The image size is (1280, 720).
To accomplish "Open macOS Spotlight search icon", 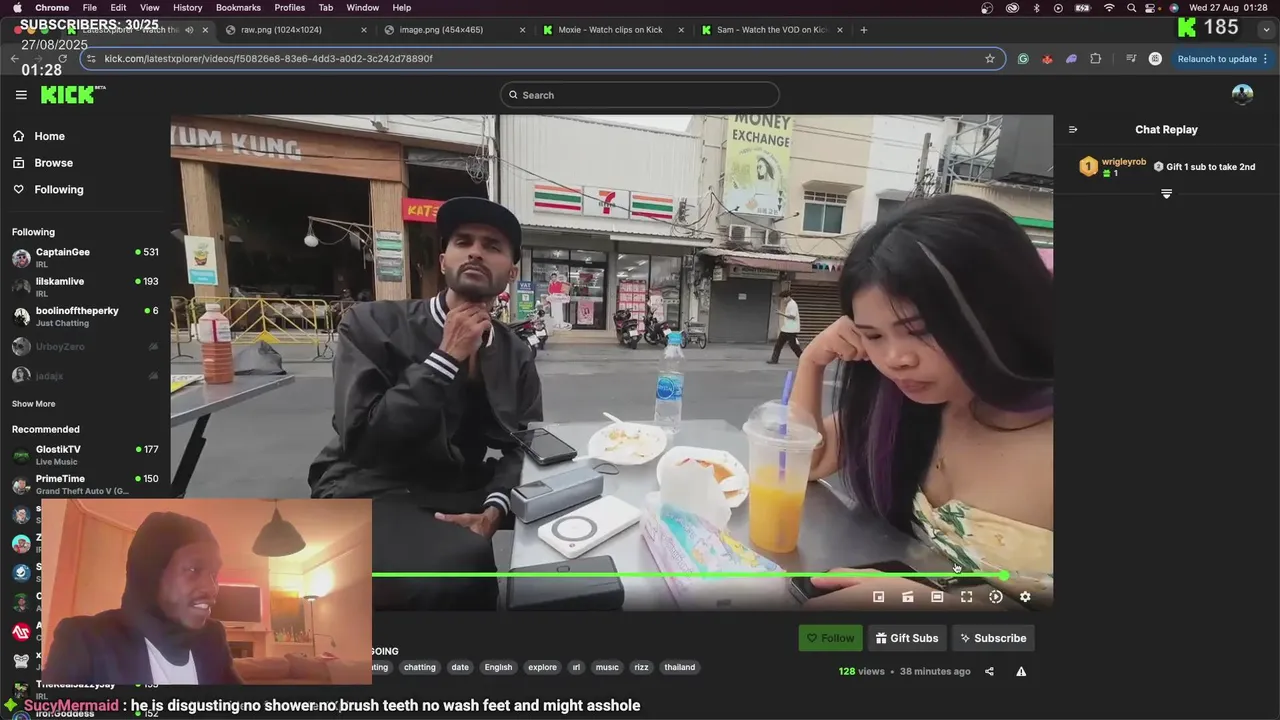I will click(x=1131, y=8).
